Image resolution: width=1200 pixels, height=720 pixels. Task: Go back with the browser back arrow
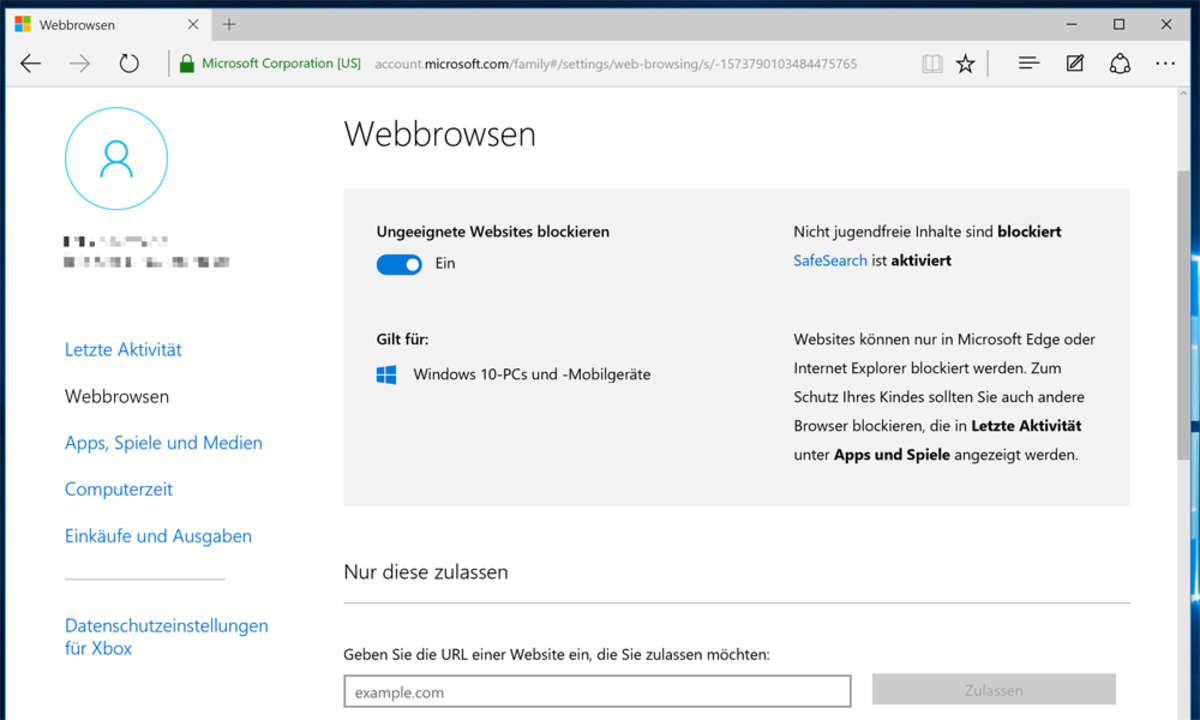[x=31, y=64]
